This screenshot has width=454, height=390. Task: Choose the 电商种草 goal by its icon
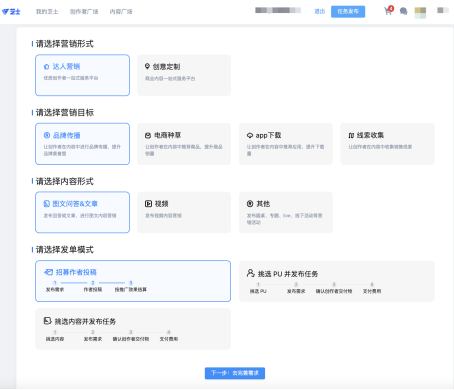(x=148, y=135)
